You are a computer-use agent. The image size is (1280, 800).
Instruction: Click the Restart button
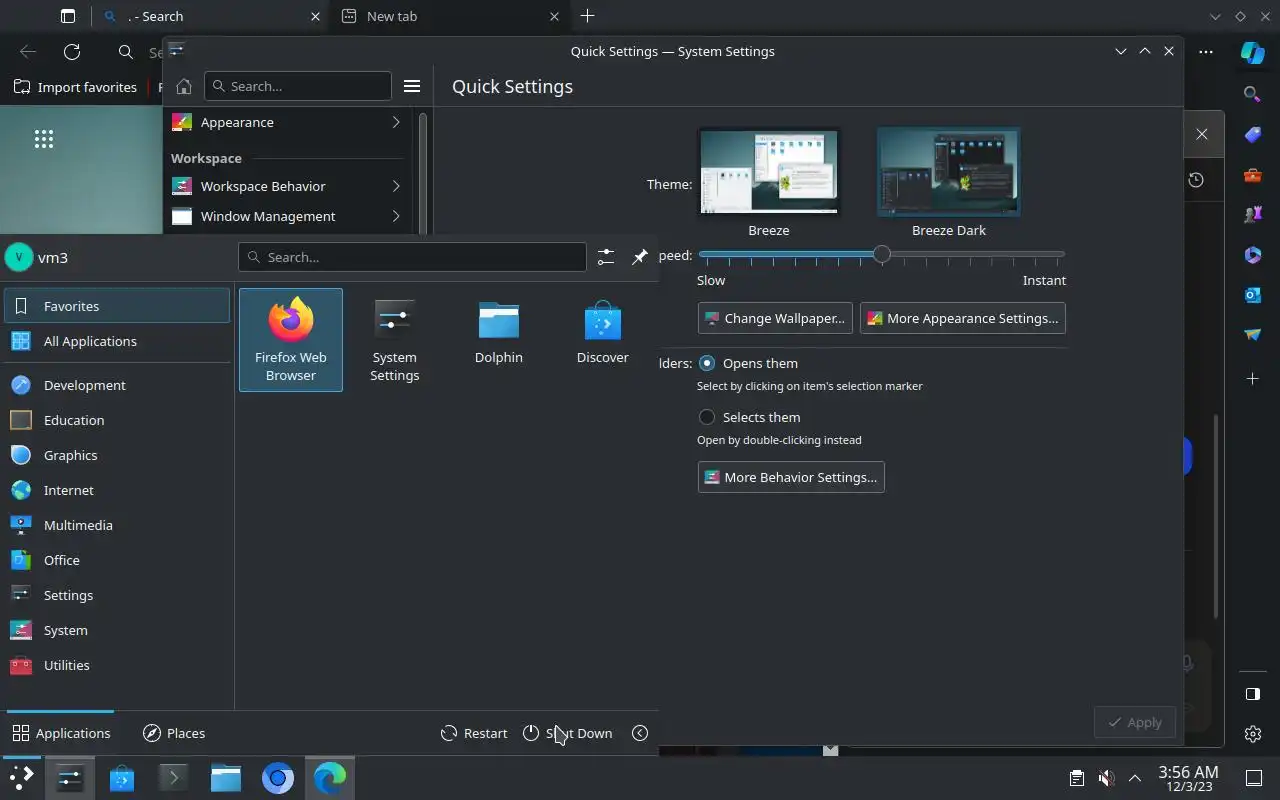(x=474, y=733)
